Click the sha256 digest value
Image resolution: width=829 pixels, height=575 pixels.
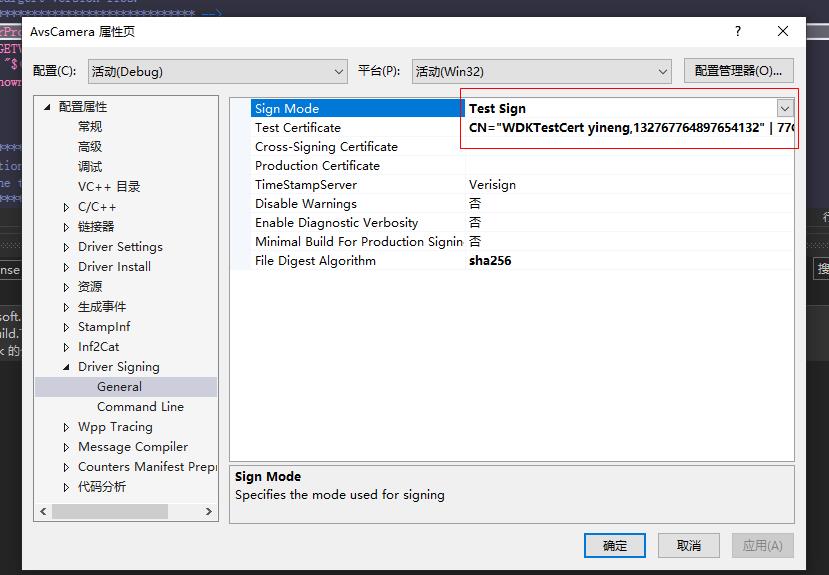(630, 261)
